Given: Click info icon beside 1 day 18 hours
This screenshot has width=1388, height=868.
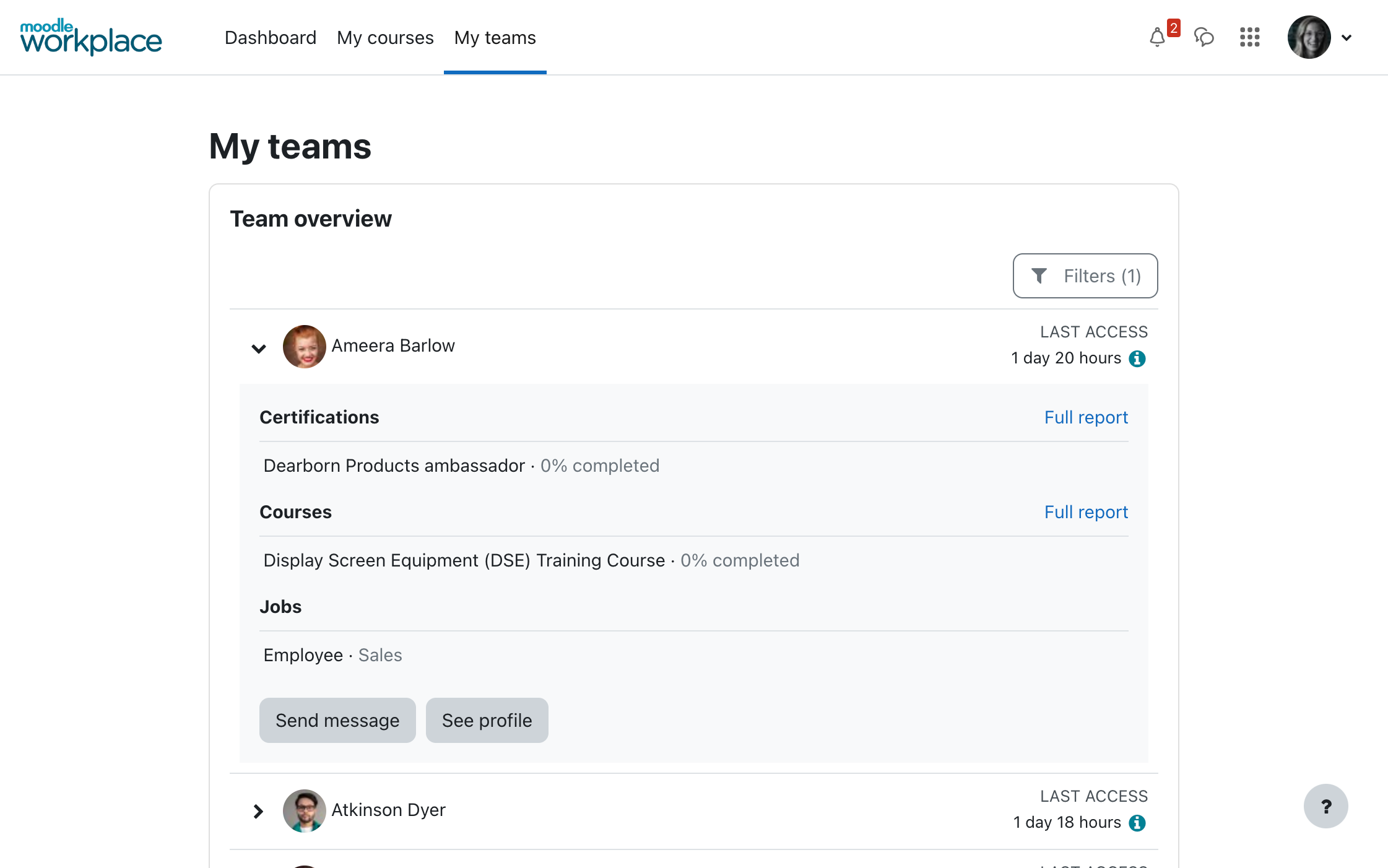Looking at the screenshot, I should pos(1137,823).
